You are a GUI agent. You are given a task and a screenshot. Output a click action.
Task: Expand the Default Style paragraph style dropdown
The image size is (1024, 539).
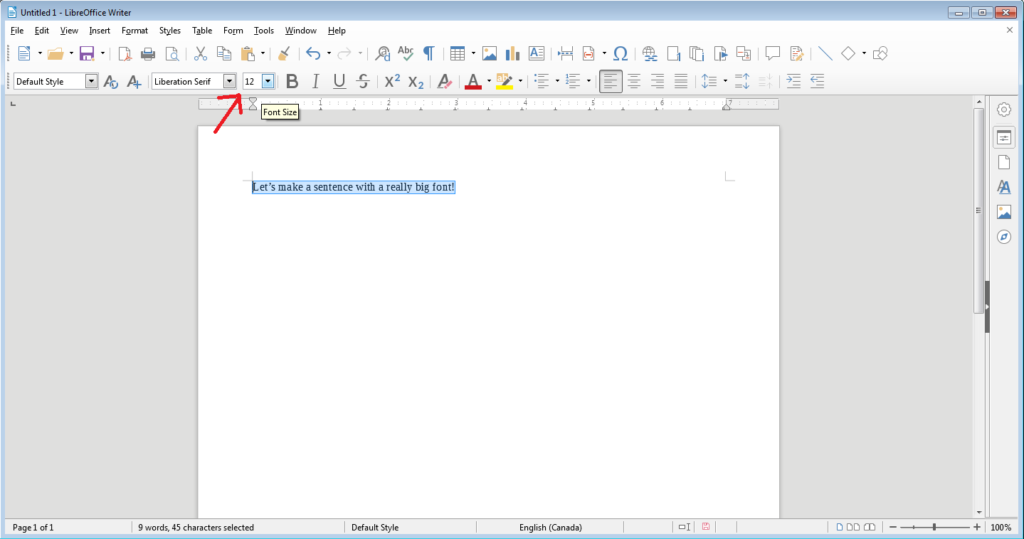[92, 81]
